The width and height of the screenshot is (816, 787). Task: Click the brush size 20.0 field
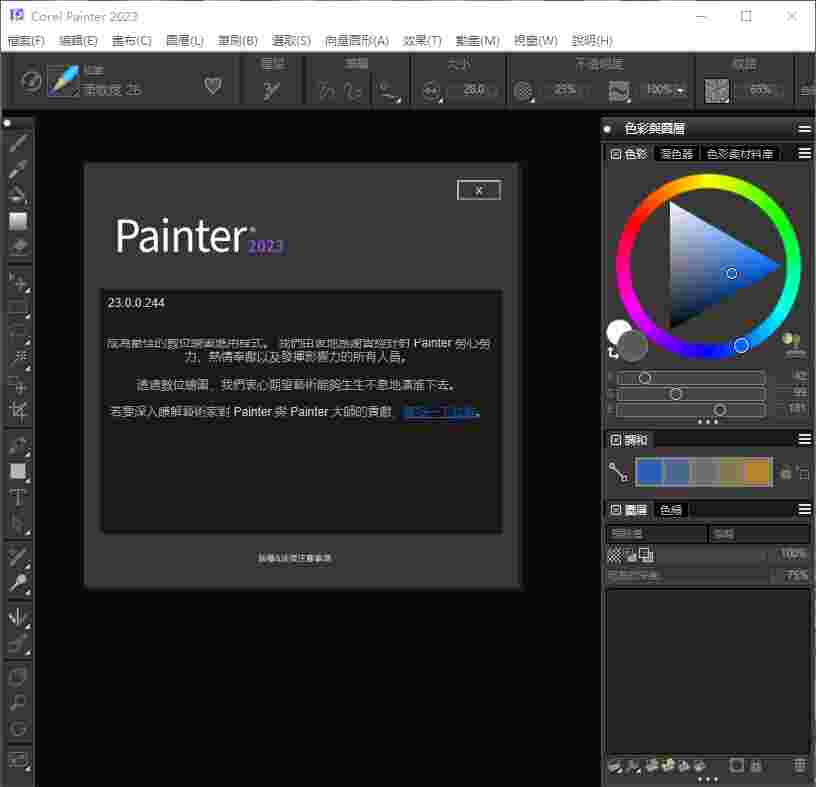click(473, 90)
